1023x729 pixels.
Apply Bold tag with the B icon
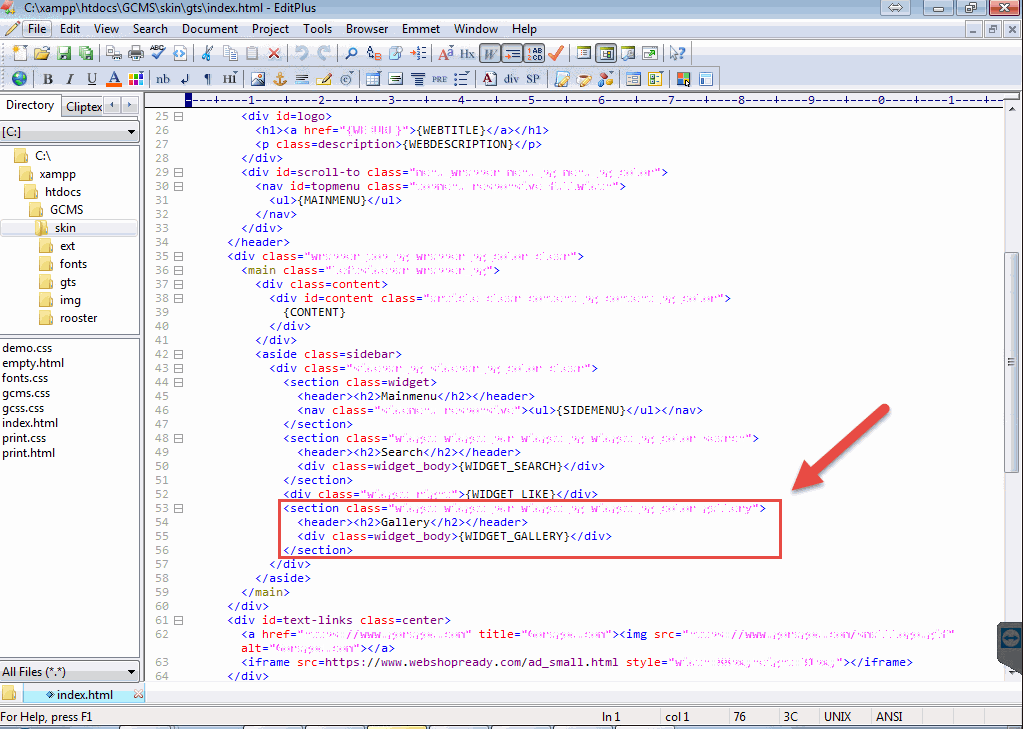pyautogui.click(x=48, y=79)
